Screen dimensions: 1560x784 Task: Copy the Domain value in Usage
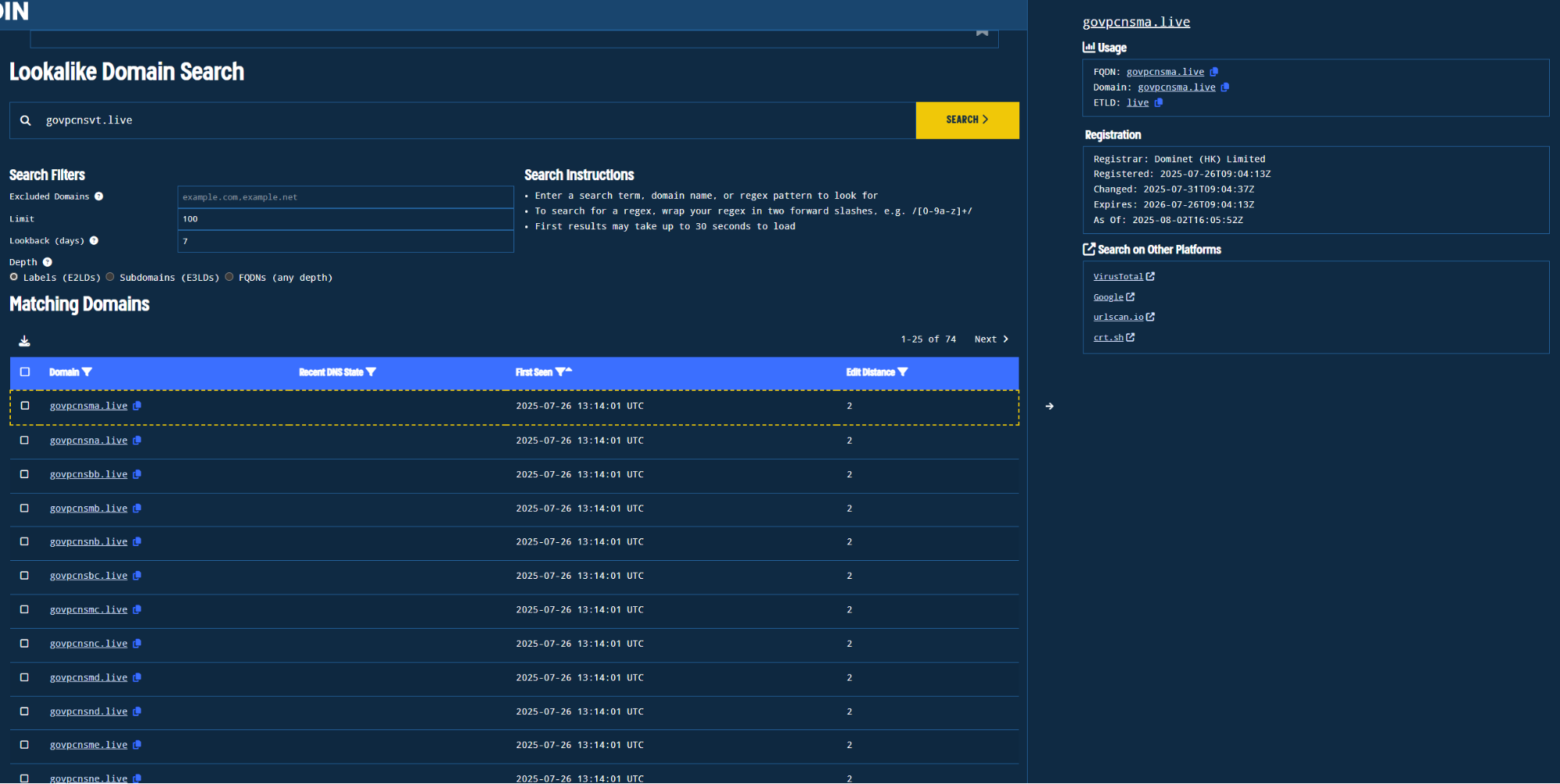click(x=1225, y=87)
